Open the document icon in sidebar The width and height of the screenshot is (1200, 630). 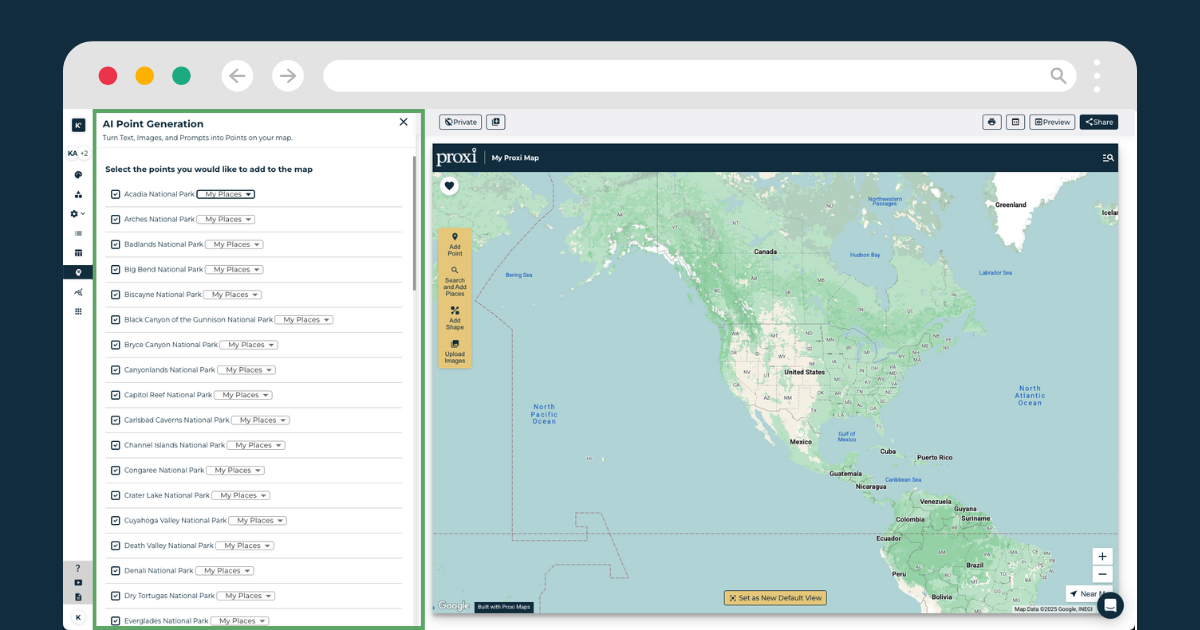point(78,597)
